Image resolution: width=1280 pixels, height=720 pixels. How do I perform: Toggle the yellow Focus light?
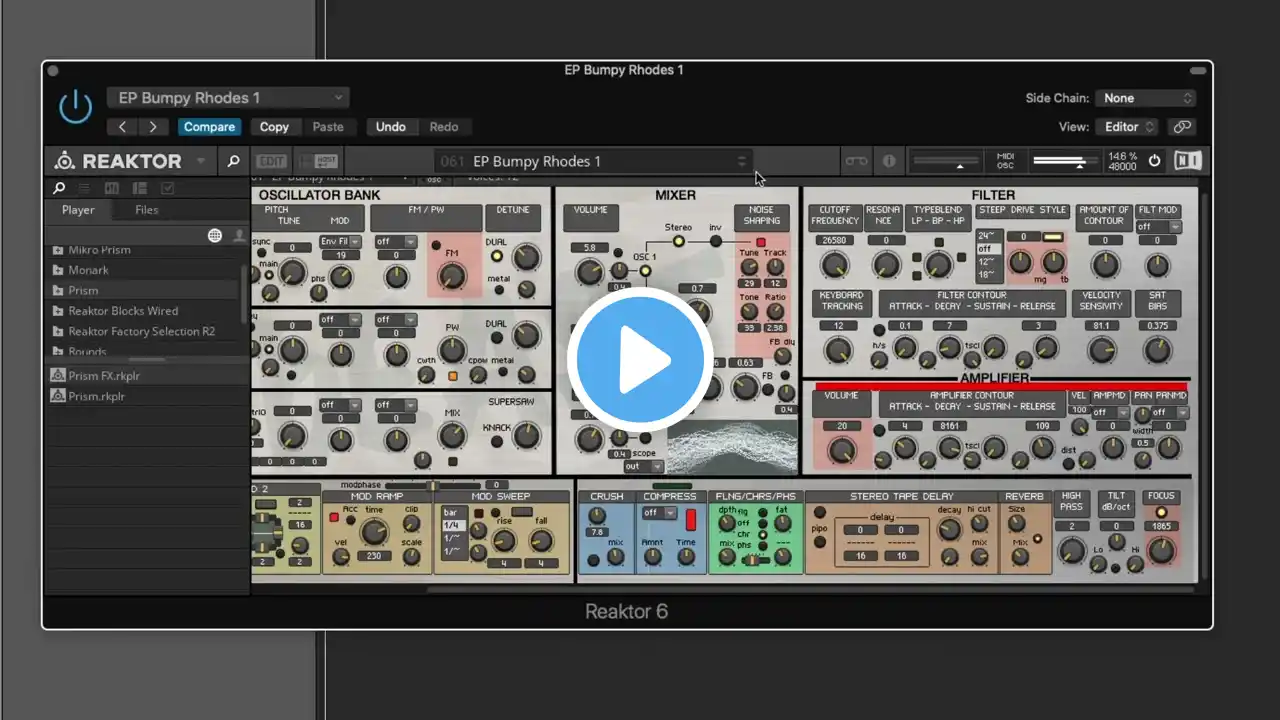click(1161, 512)
